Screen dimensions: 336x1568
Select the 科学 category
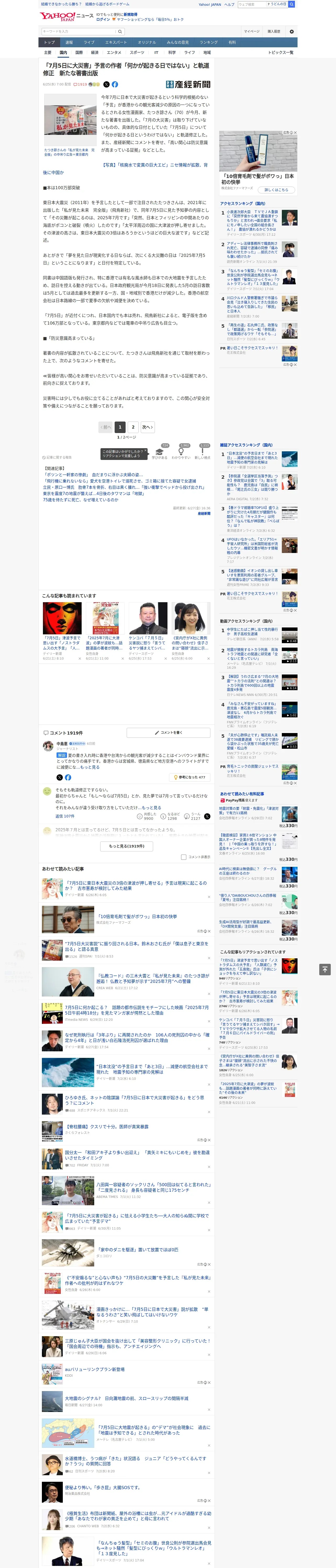172,52
